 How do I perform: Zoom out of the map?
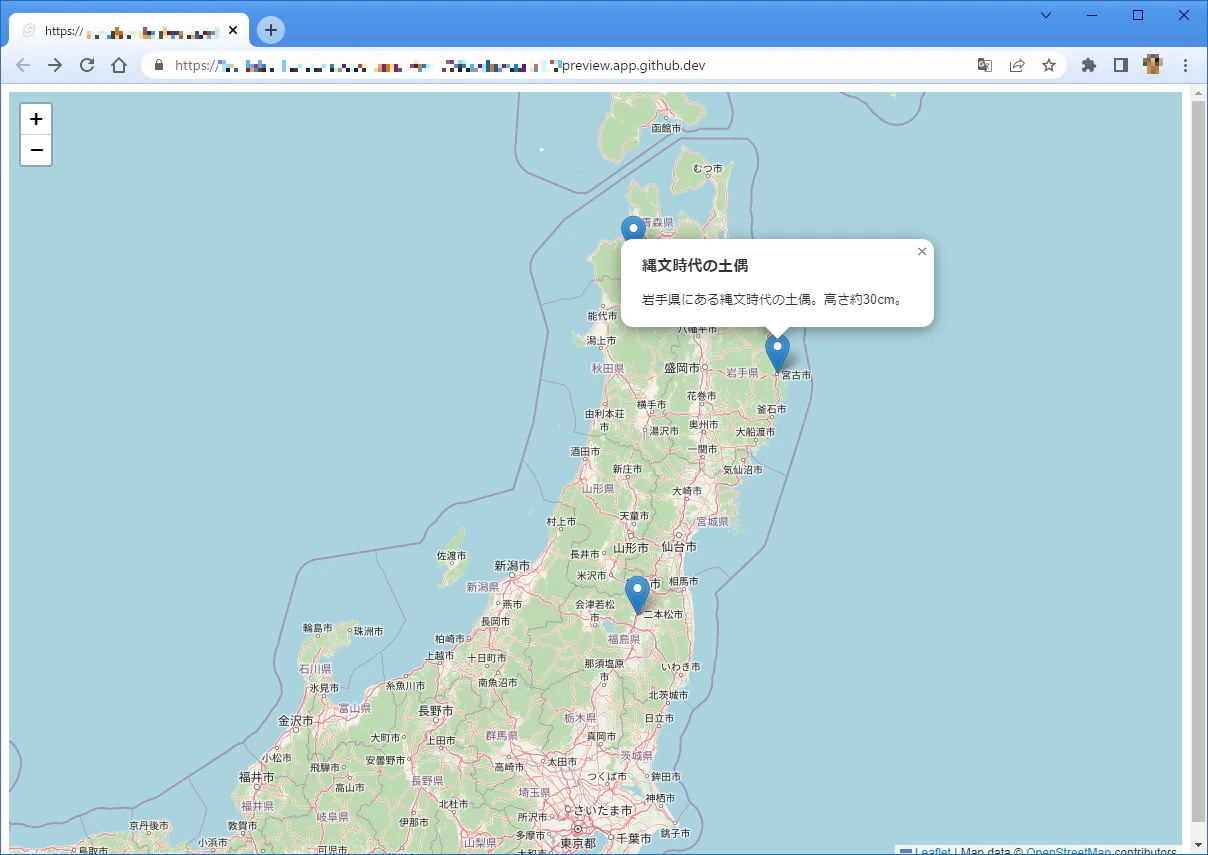tap(36, 150)
